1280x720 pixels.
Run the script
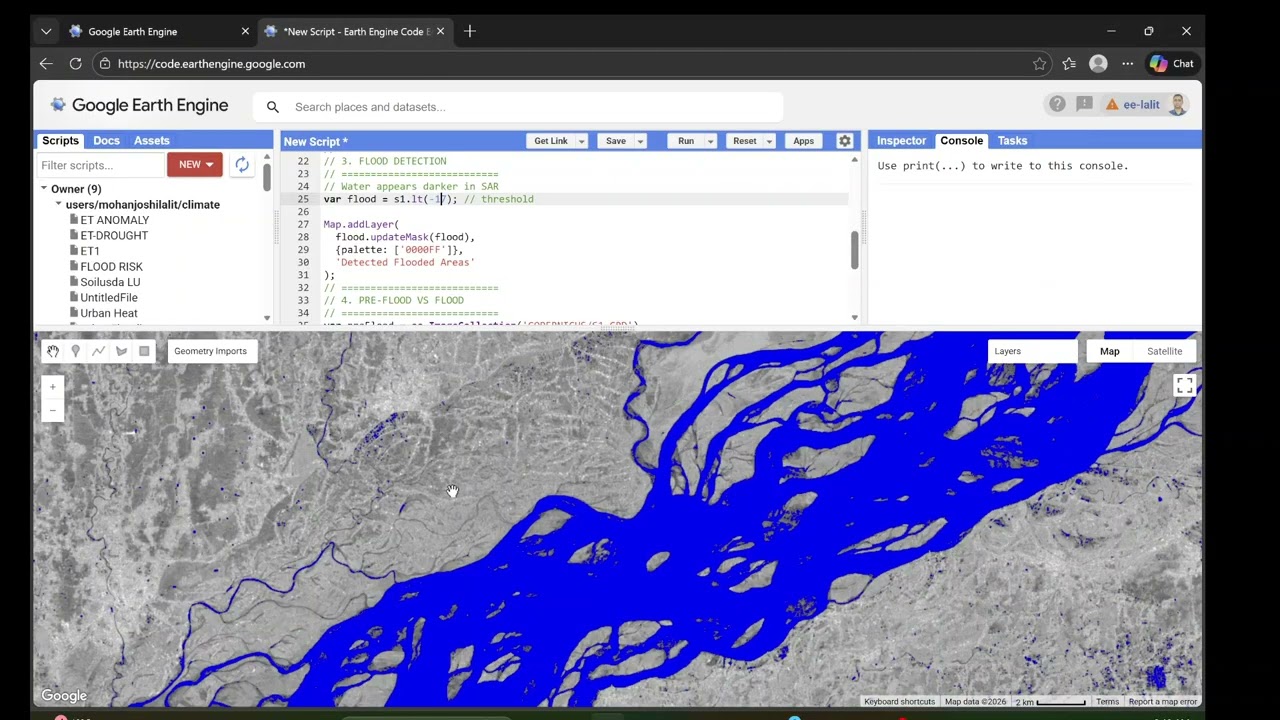(x=686, y=141)
